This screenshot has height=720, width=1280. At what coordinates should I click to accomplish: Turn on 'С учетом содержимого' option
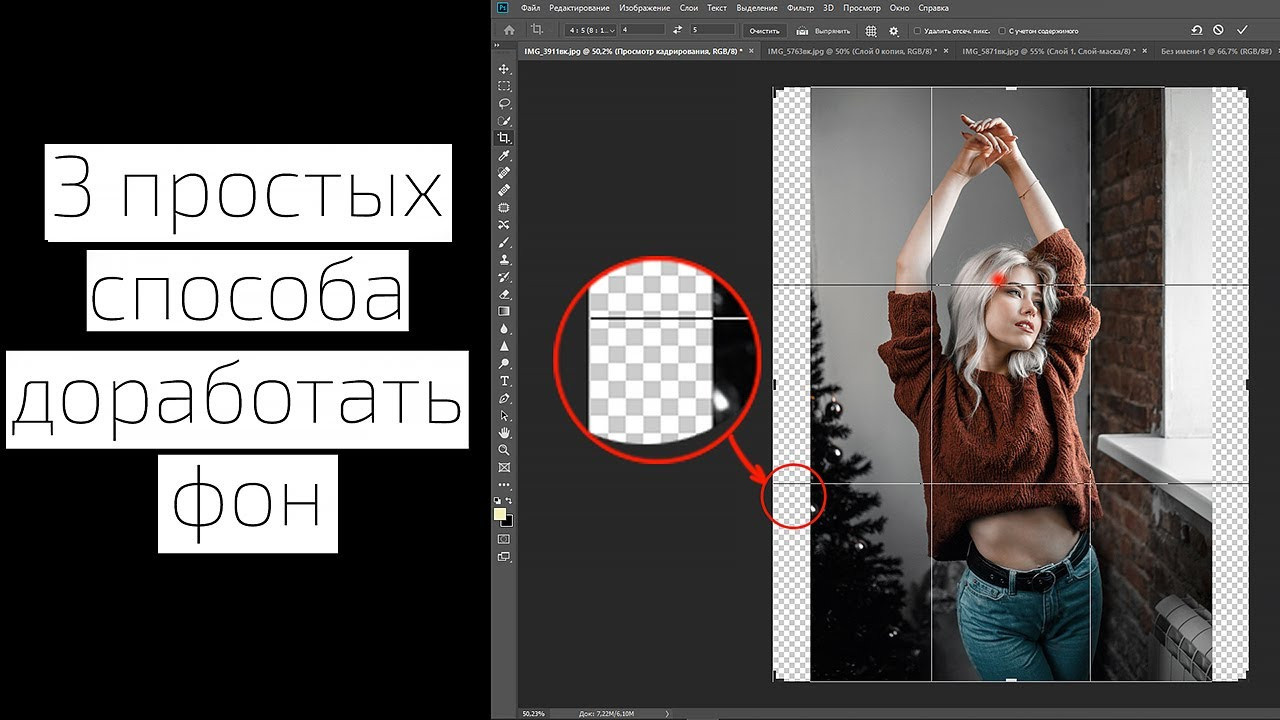pyautogui.click(x=1003, y=30)
